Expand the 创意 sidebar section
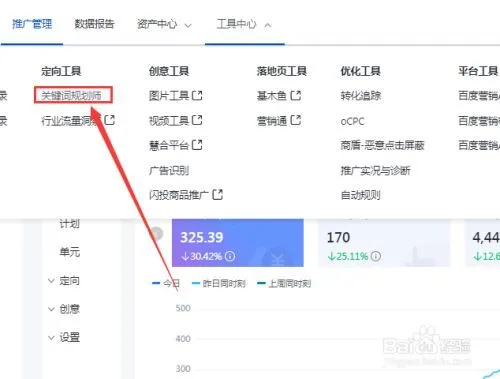The width and height of the screenshot is (500, 379). point(64,309)
